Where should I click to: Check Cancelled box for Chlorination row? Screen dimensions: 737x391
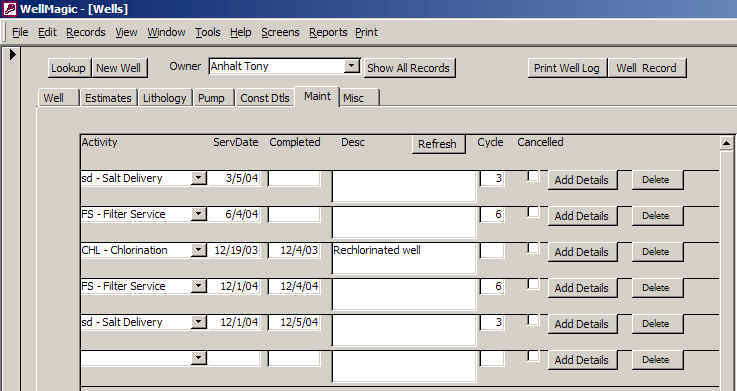point(533,248)
